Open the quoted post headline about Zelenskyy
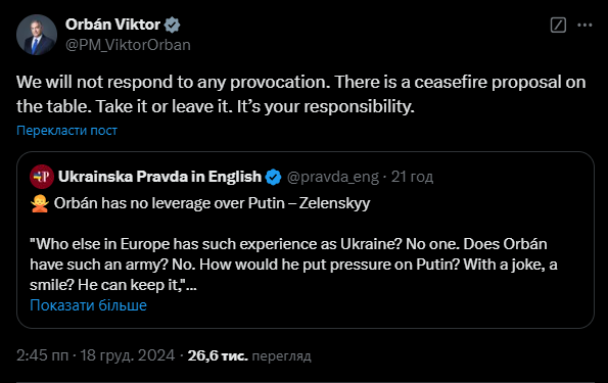This screenshot has width=608, height=383. 212,203
